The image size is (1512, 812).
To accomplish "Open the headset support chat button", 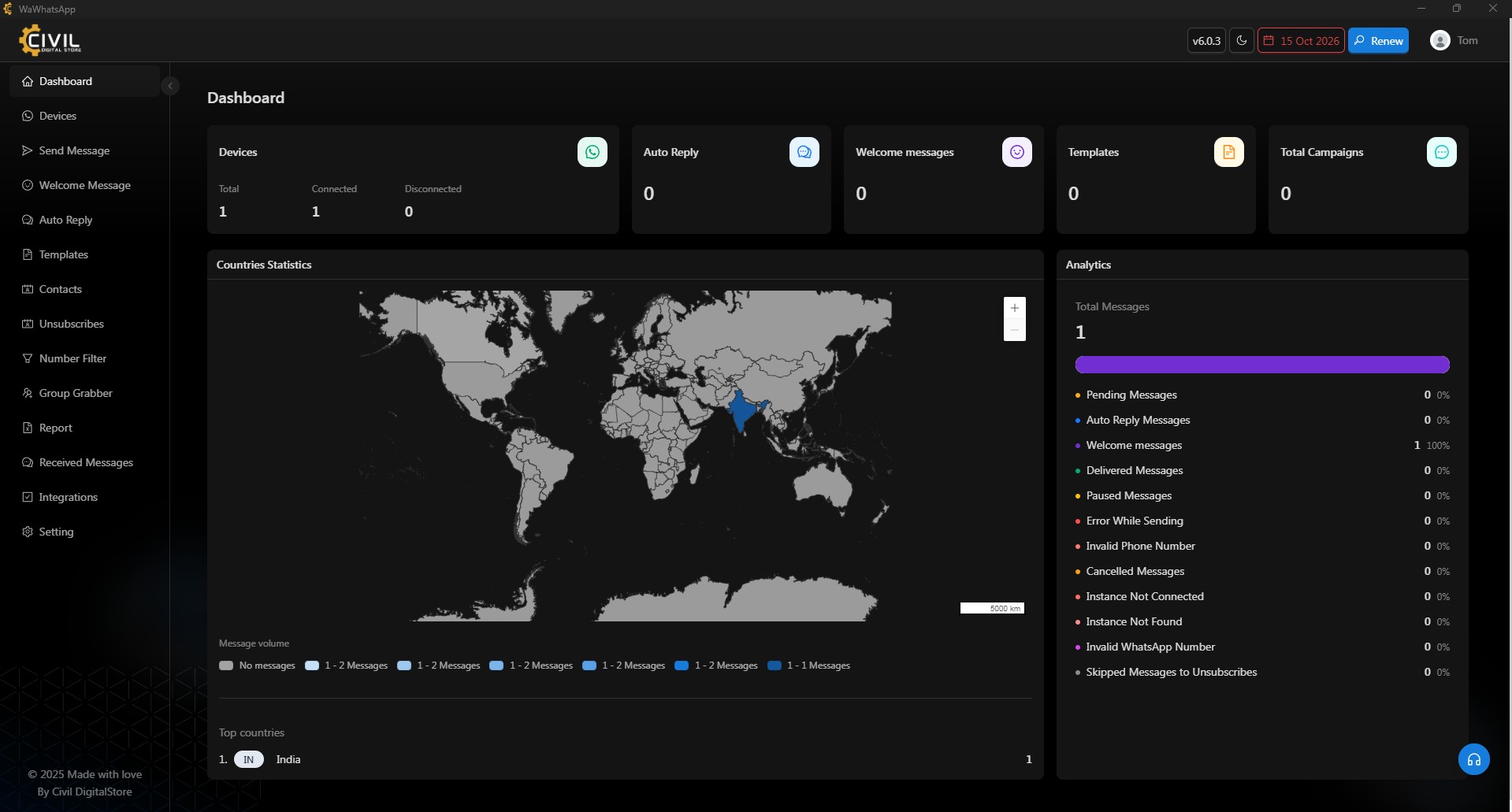I will click(x=1473, y=759).
